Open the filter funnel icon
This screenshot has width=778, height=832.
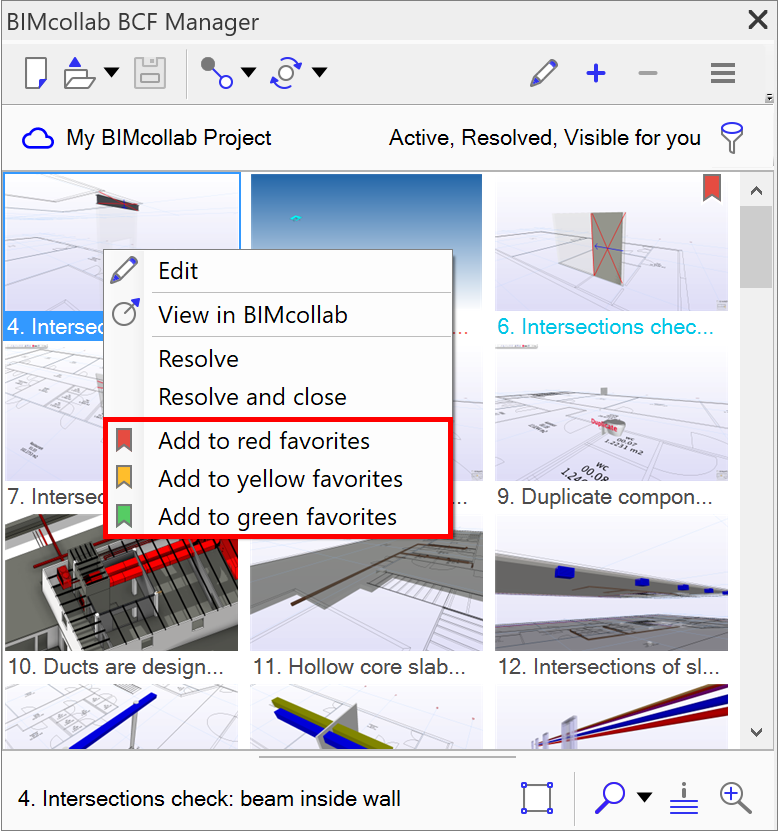731,138
